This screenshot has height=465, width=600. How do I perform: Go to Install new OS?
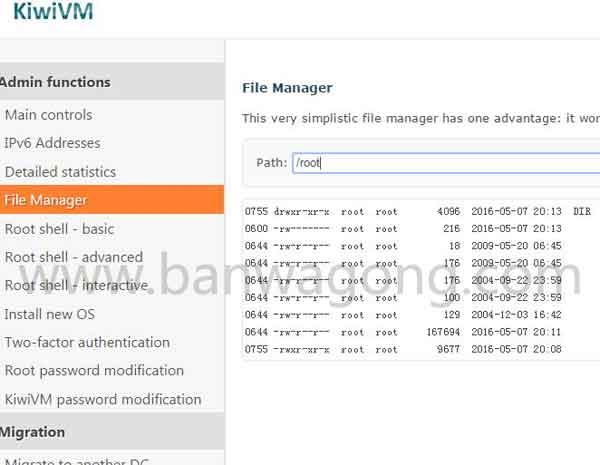click(49, 314)
